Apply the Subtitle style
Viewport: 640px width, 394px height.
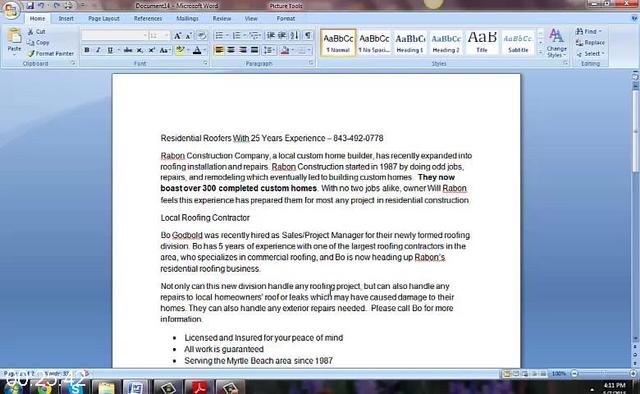pos(518,42)
